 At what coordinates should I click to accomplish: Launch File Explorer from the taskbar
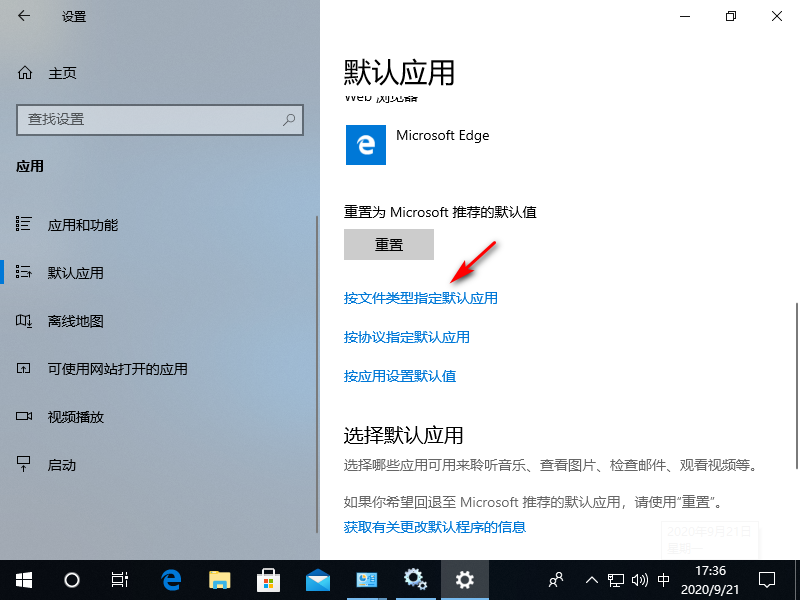(x=219, y=579)
